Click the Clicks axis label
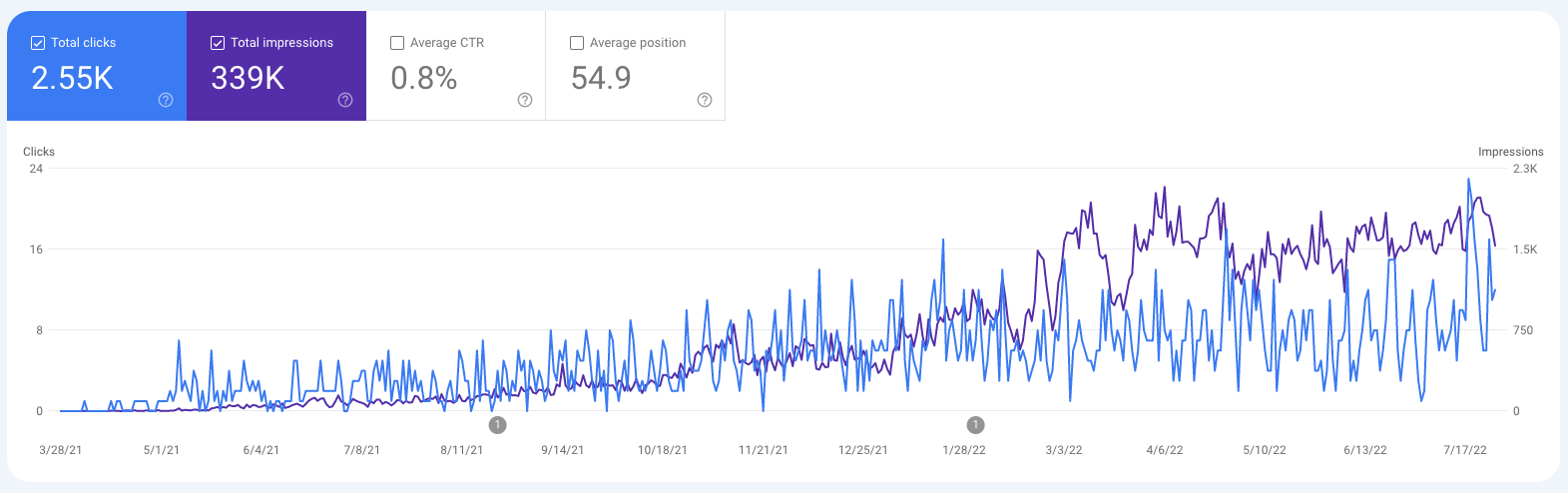Viewport: 1568px width, 493px height. click(x=39, y=152)
